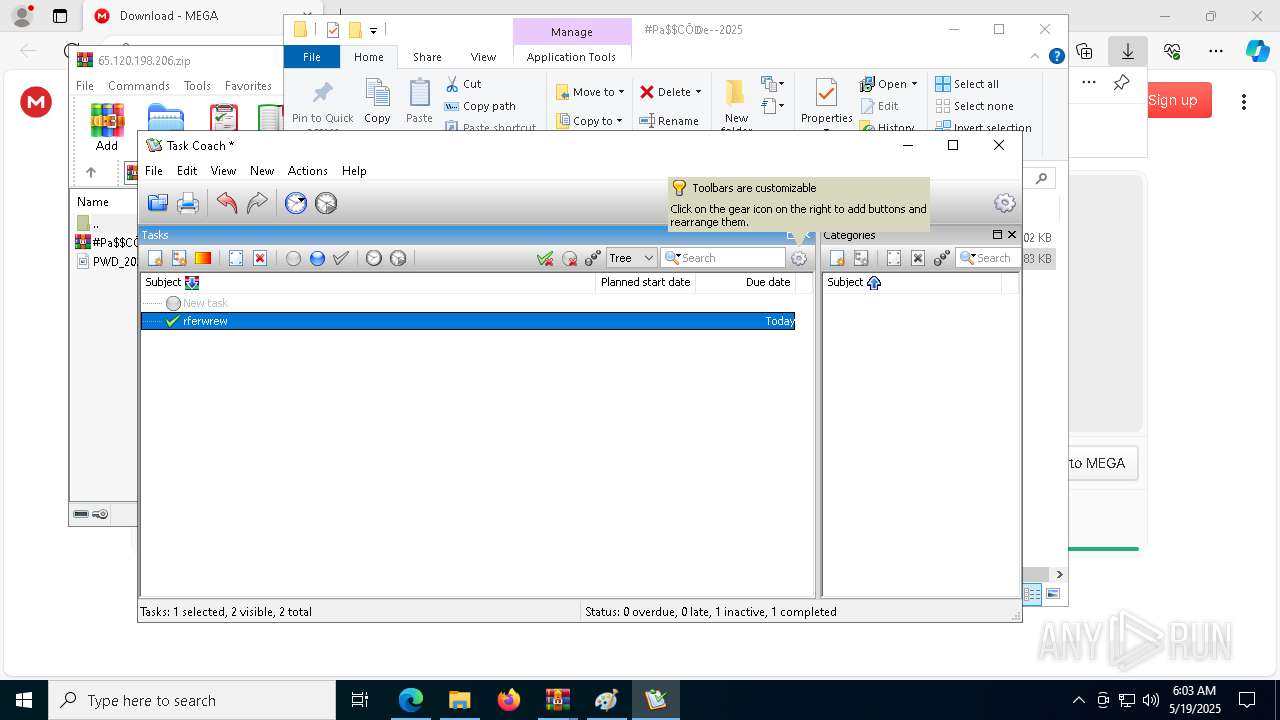Mark task inactive with grey circle icon
This screenshot has height=720, width=1280.
(x=293, y=258)
